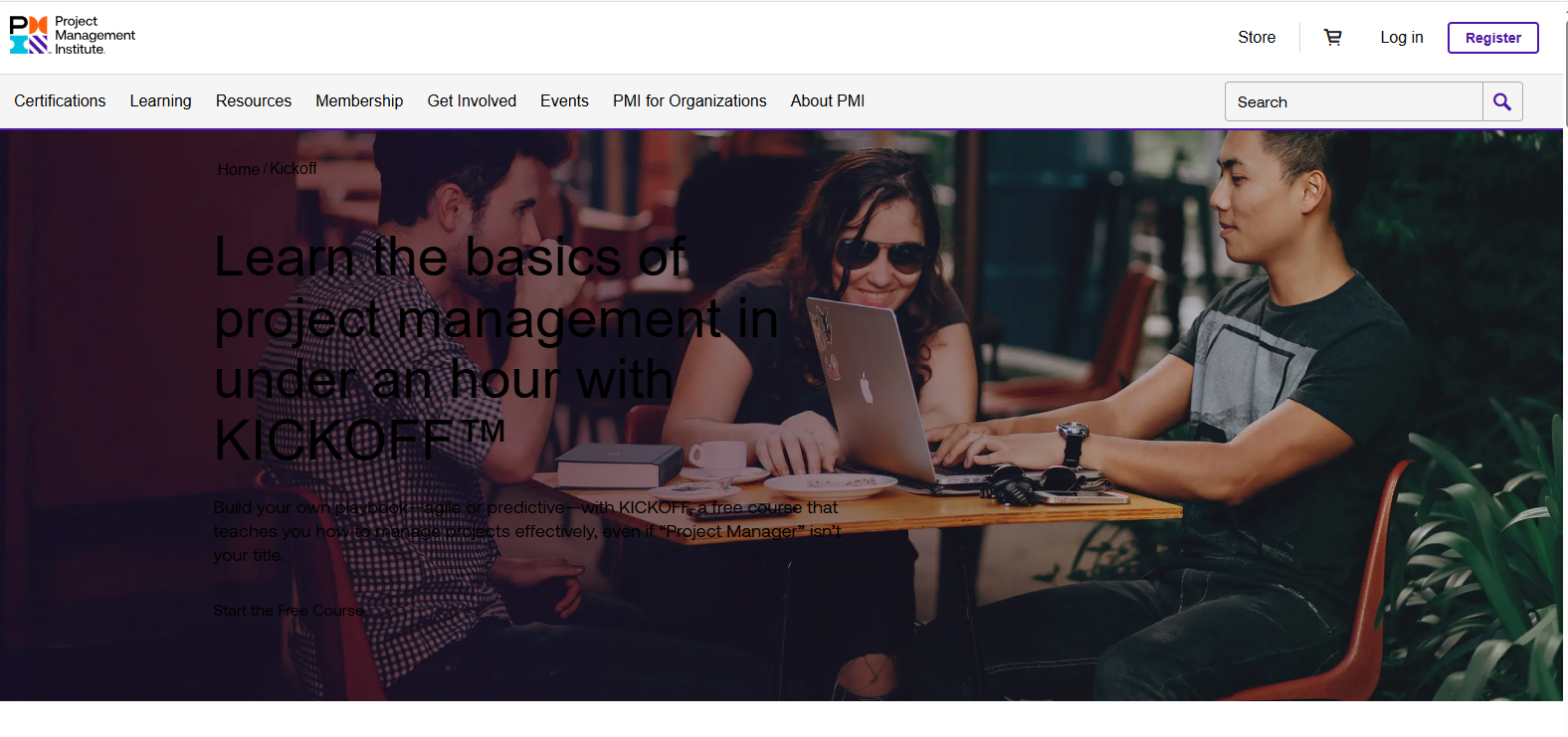Open the Get Involved menu
1568x737 pixels.
click(472, 101)
